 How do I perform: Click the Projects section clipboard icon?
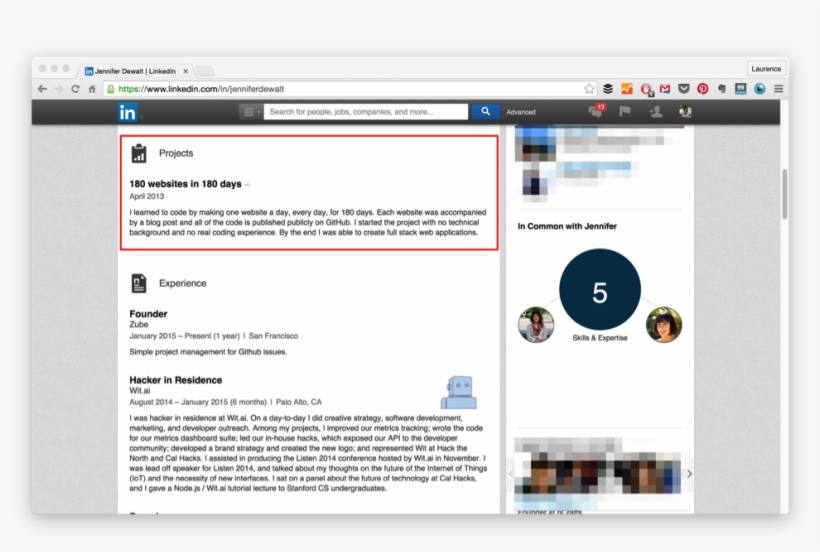tap(139, 153)
